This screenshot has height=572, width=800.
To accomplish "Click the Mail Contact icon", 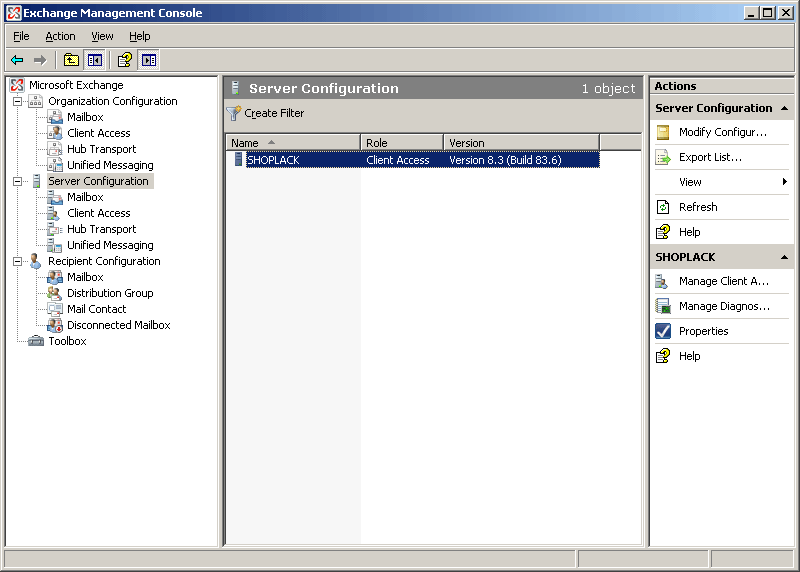I will (55, 309).
